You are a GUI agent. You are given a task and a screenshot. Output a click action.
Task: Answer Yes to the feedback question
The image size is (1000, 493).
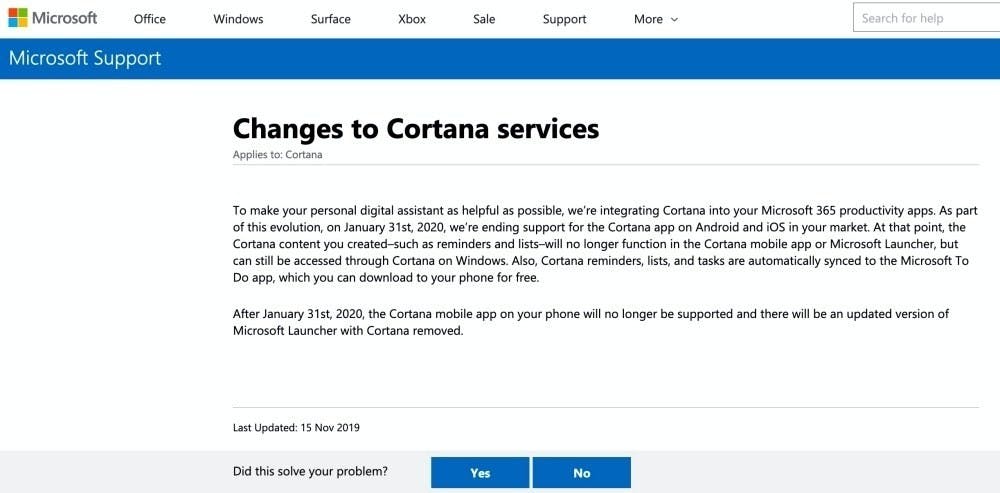(480, 473)
